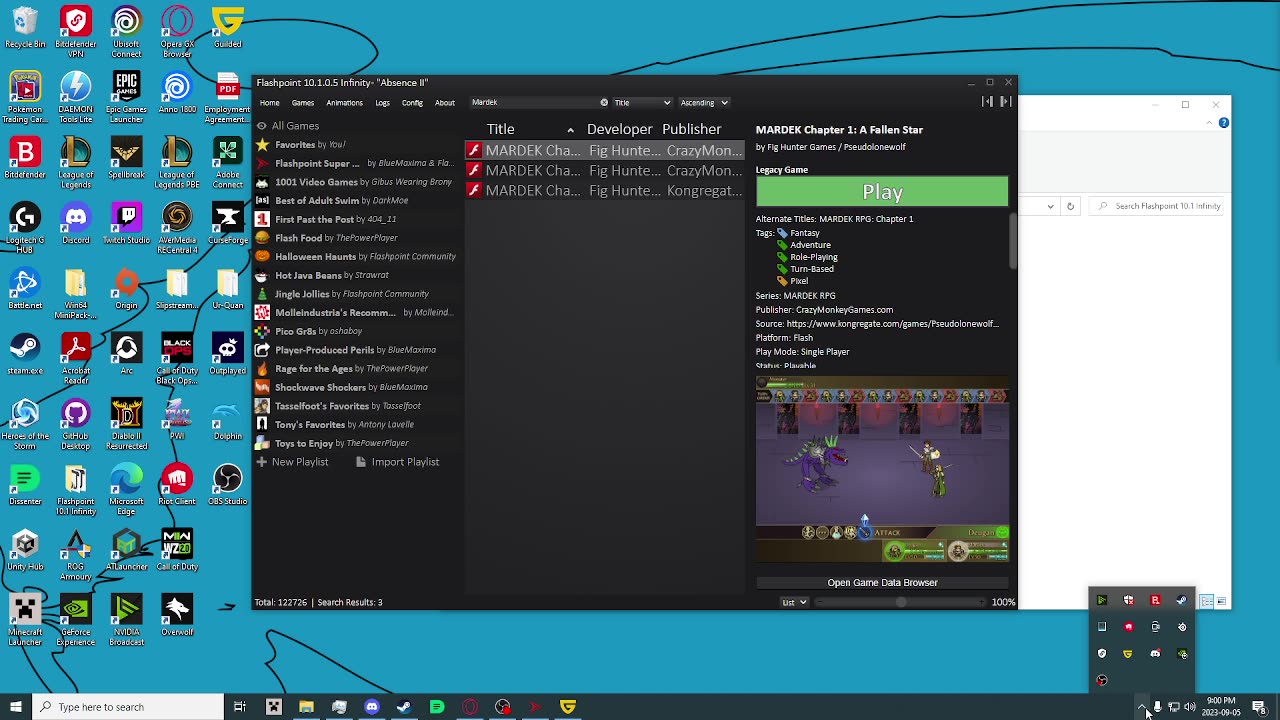Select the Minecraft Launcher desktop icon
The height and width of the screenshot is (720, 1280).
[x=25, y=620]
